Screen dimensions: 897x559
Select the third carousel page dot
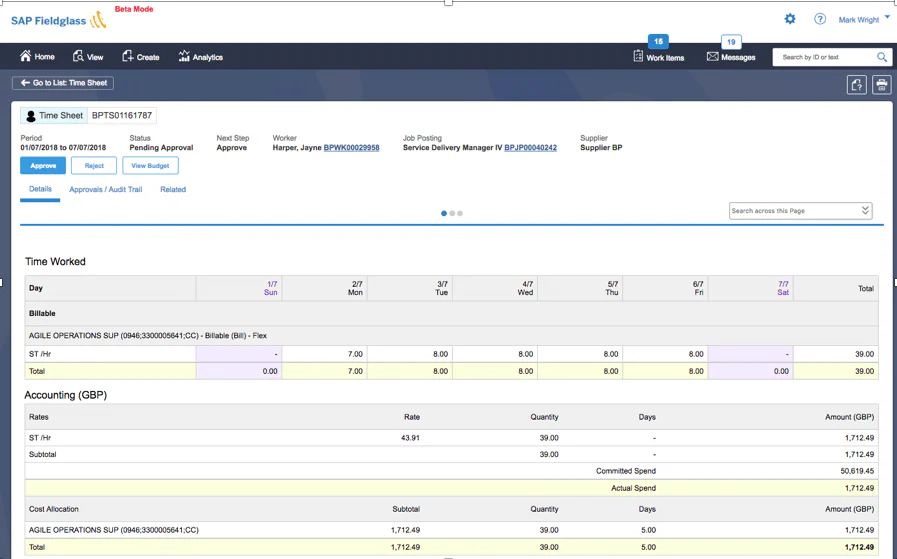[x=460, y=213]
